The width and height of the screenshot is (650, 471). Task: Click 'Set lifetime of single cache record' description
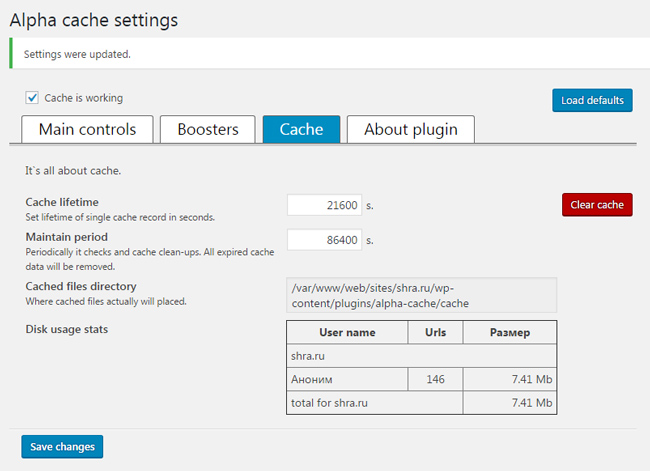[120, 217]
